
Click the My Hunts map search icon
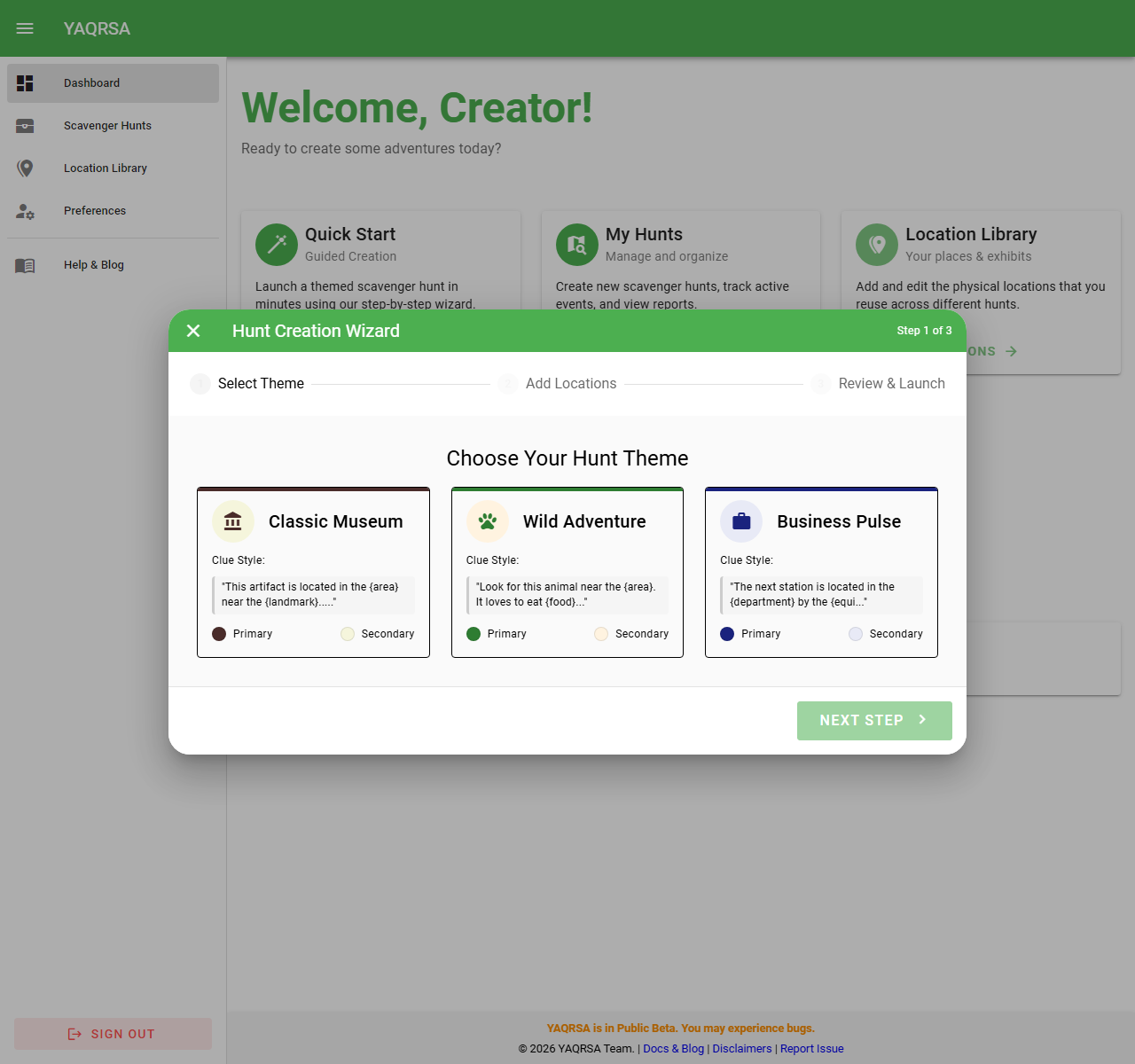coord(577,245)
